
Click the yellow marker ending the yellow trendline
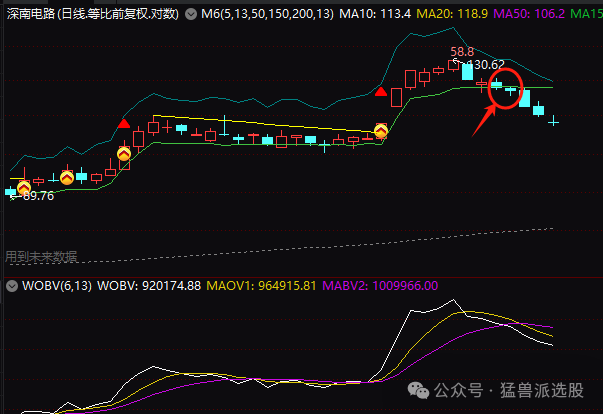click(x=381, y=131)
